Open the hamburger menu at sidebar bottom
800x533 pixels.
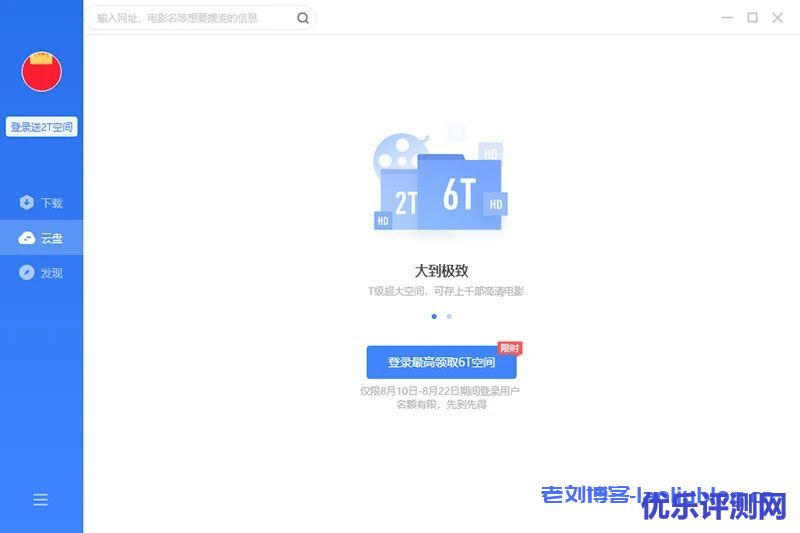pos(40,499)
